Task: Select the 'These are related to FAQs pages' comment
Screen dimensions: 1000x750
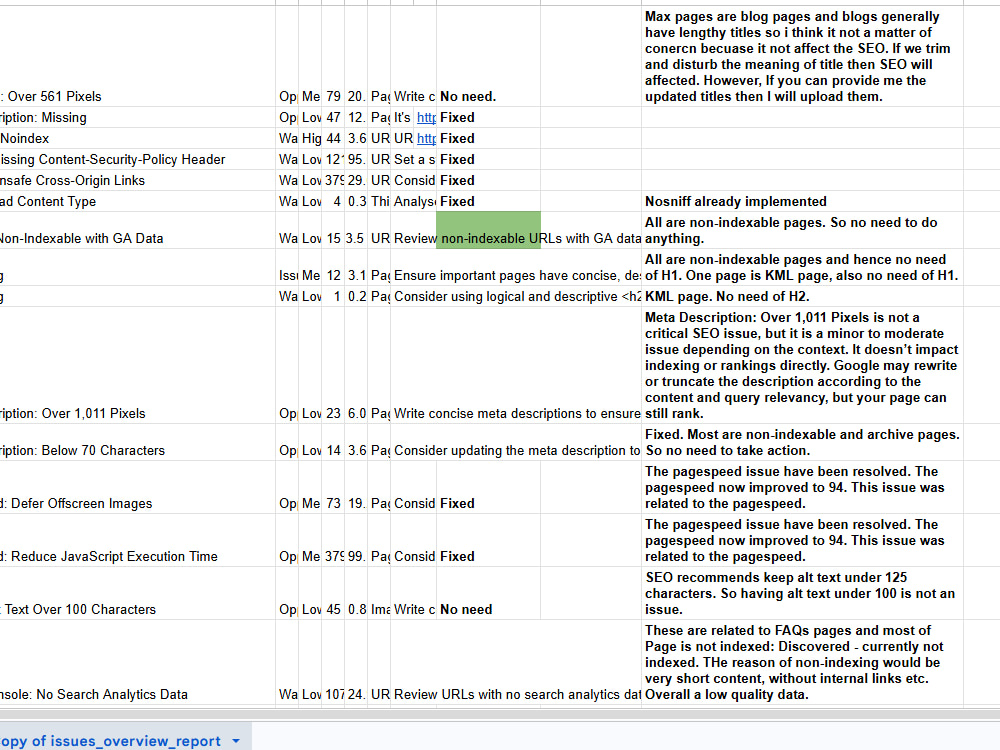Action: coord(802,662)
